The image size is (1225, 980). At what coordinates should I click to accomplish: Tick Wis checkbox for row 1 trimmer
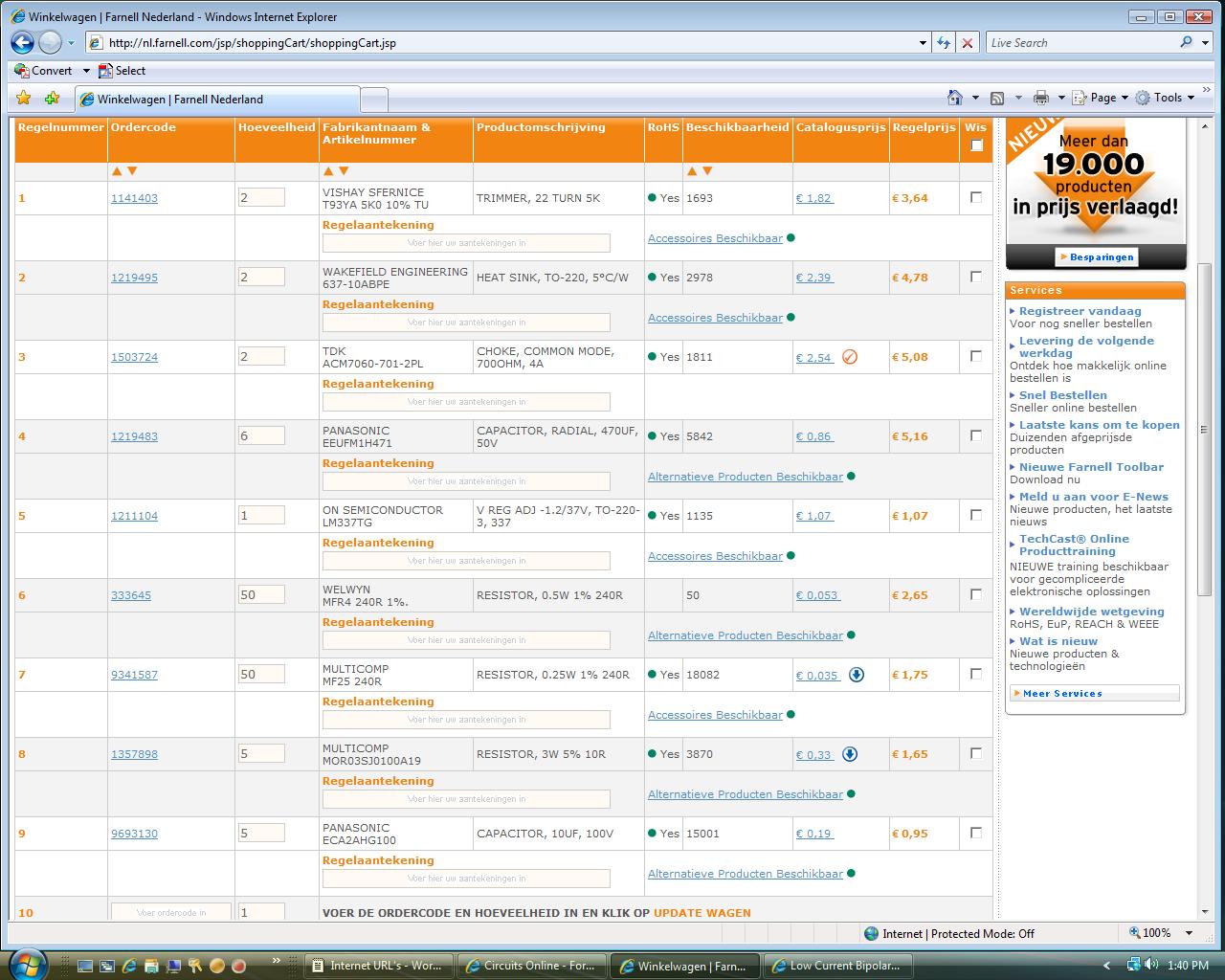(976, 197)
